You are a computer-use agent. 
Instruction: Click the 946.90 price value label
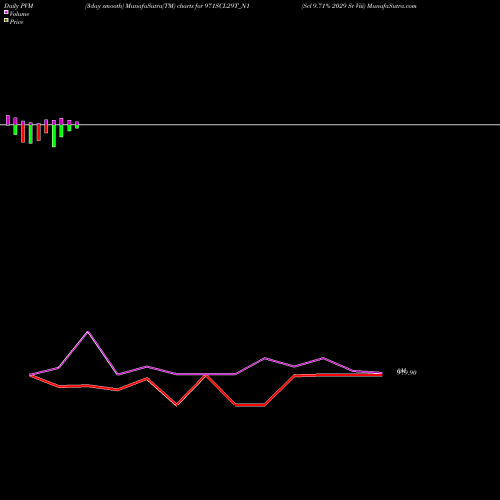pyautogui.click(x=406, y=372)
